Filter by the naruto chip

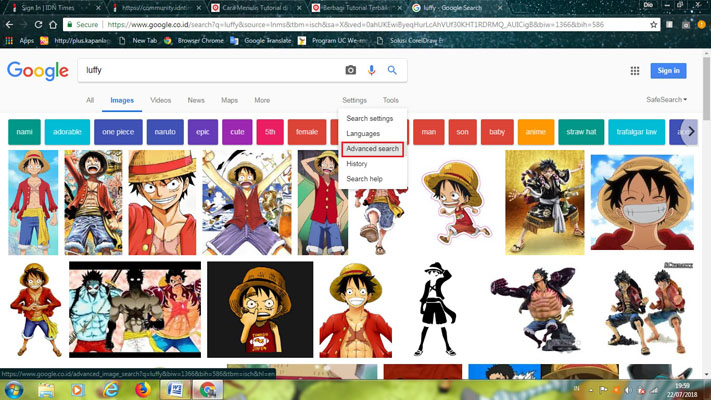(x=165, y=132)
